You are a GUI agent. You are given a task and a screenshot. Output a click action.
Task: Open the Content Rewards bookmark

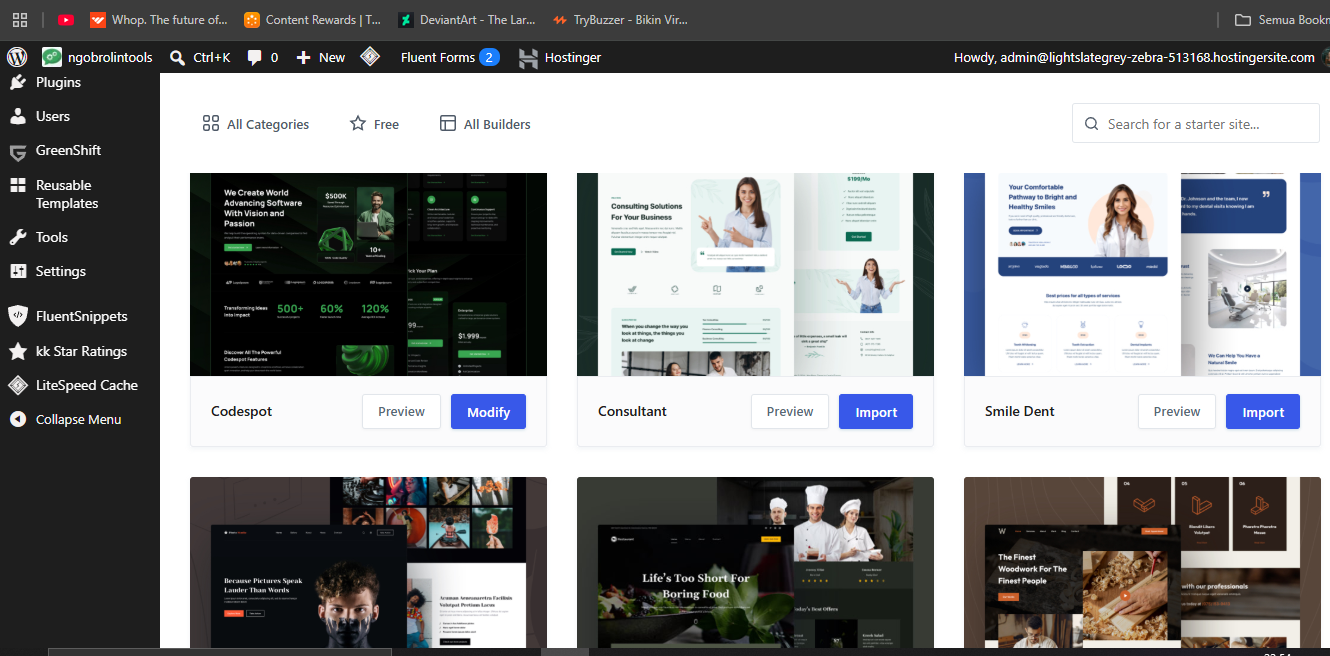(x=313, y=19)
